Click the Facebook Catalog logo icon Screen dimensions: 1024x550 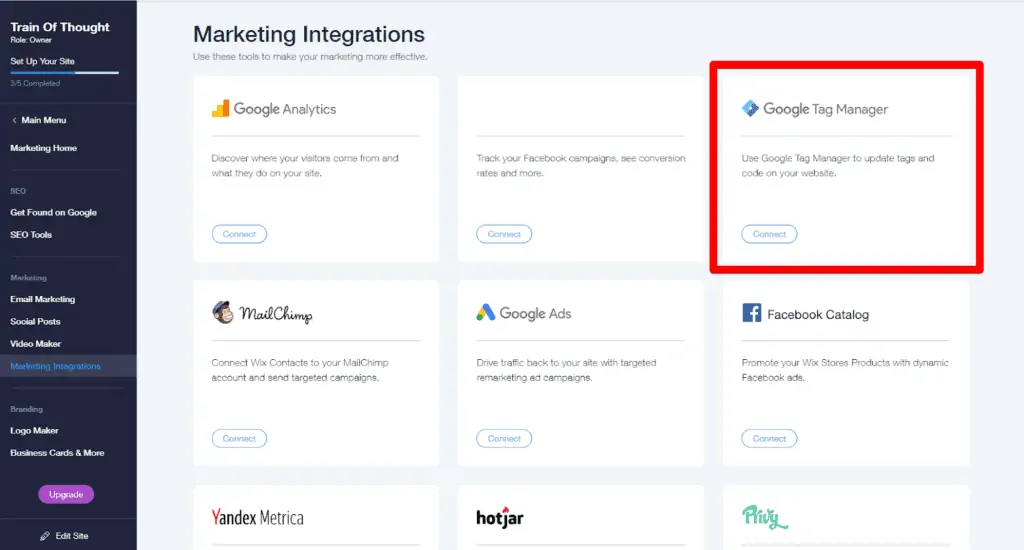pos(752,313)
